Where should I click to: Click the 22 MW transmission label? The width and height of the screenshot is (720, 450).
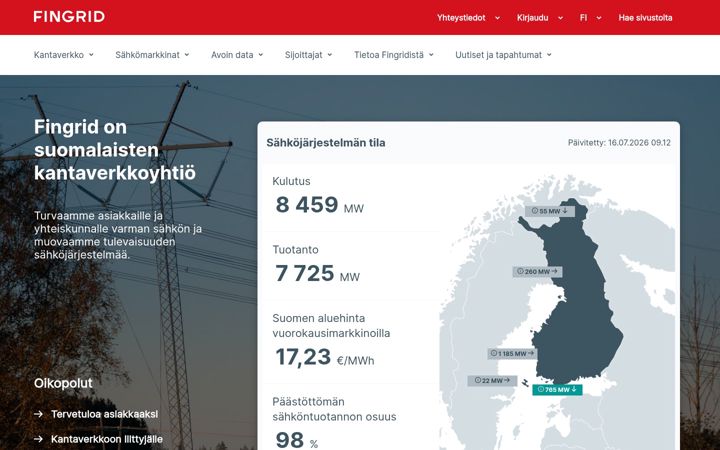(x=492, y=381)
